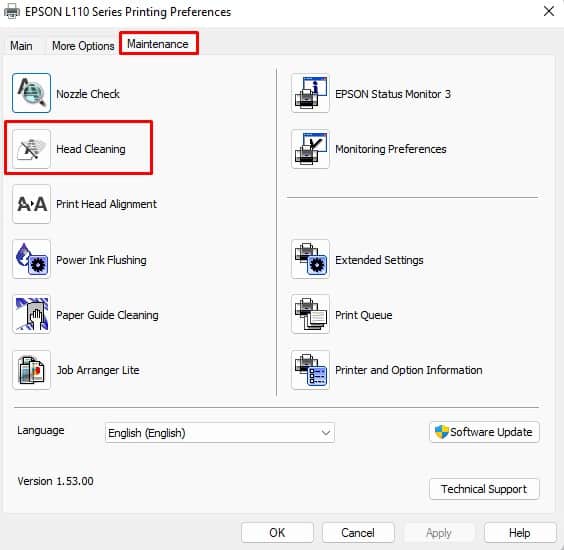This screenshot has width=564, height=550.
Task: Click the Language field label
Action: pyautogui.click(x=41, y=430)
